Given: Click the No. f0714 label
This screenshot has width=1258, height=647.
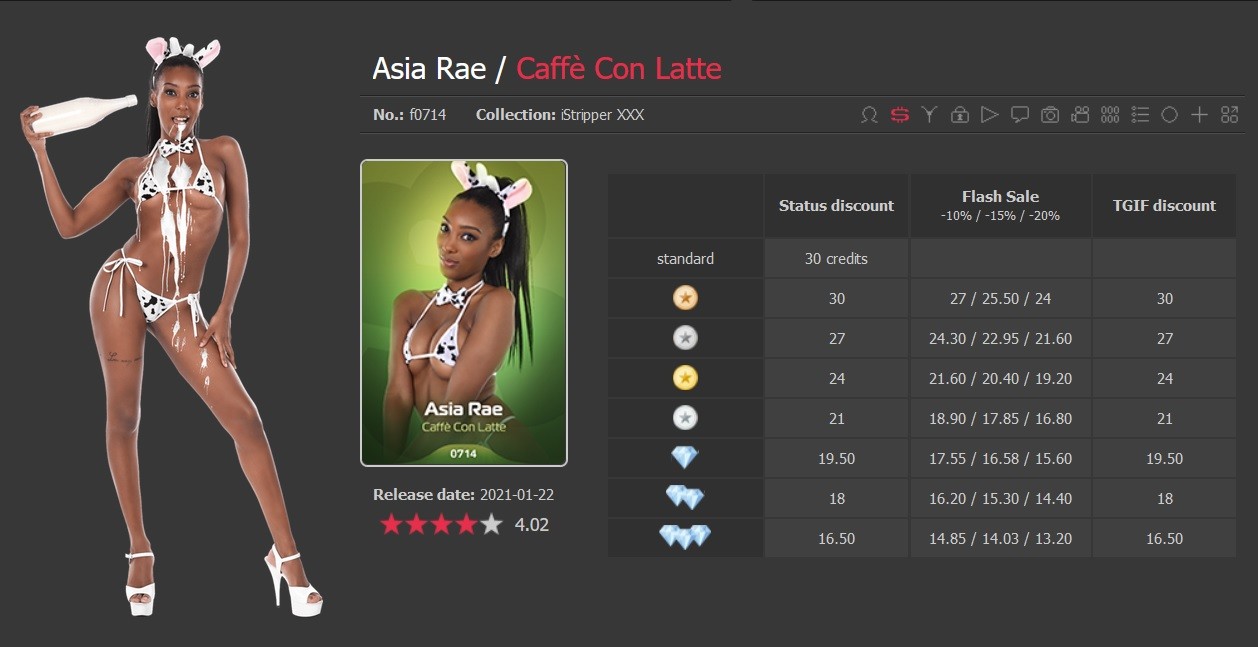Looking at the screenshot, I should pyautogui.click(x=409, y=115).
